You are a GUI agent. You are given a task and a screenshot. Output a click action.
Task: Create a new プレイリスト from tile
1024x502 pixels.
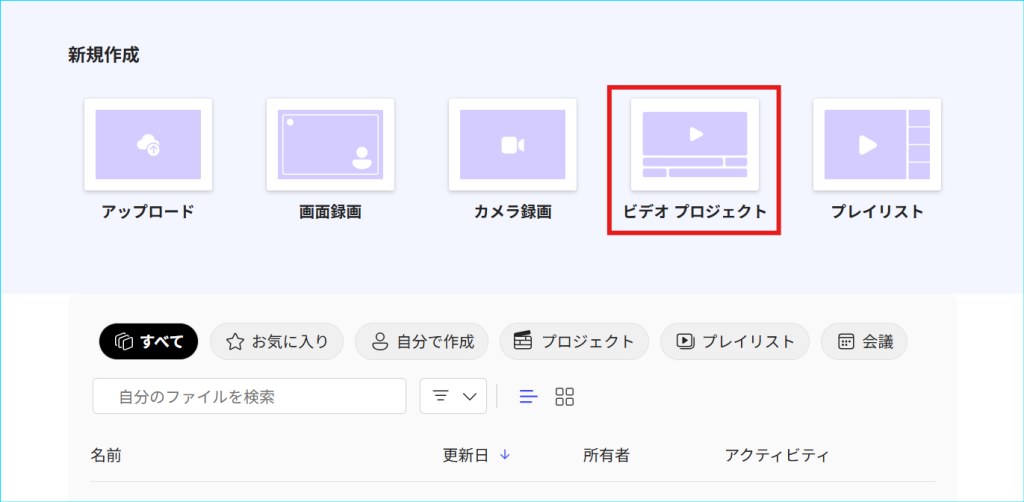876,145
